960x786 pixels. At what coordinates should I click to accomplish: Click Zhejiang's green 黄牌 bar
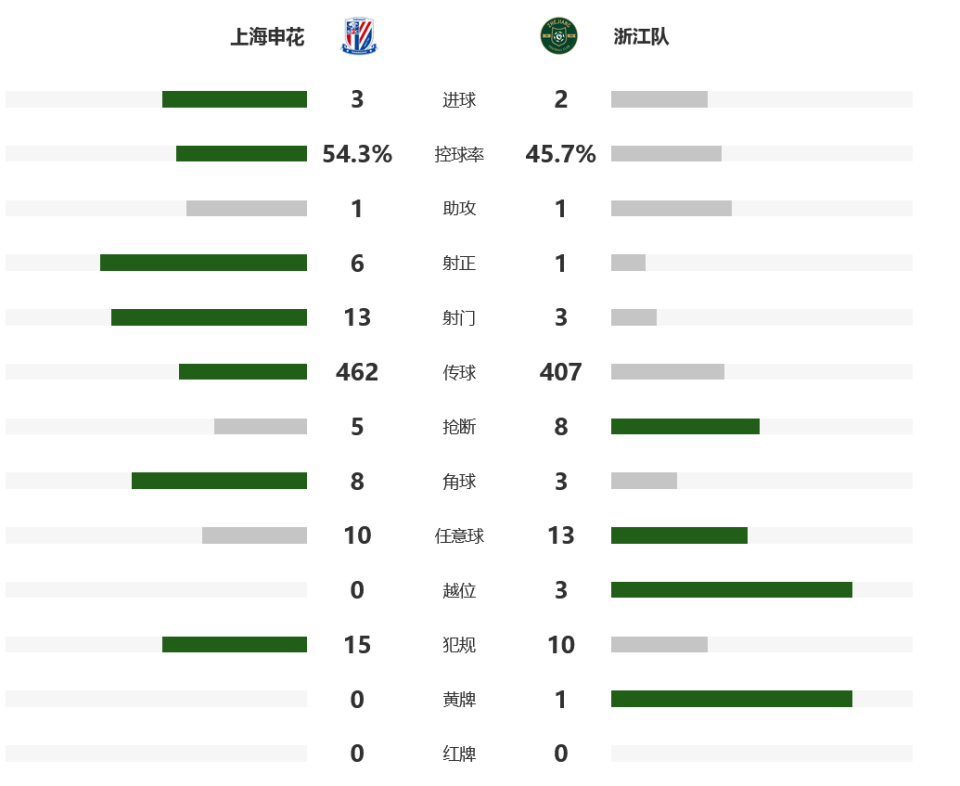(x=731, y=699)
